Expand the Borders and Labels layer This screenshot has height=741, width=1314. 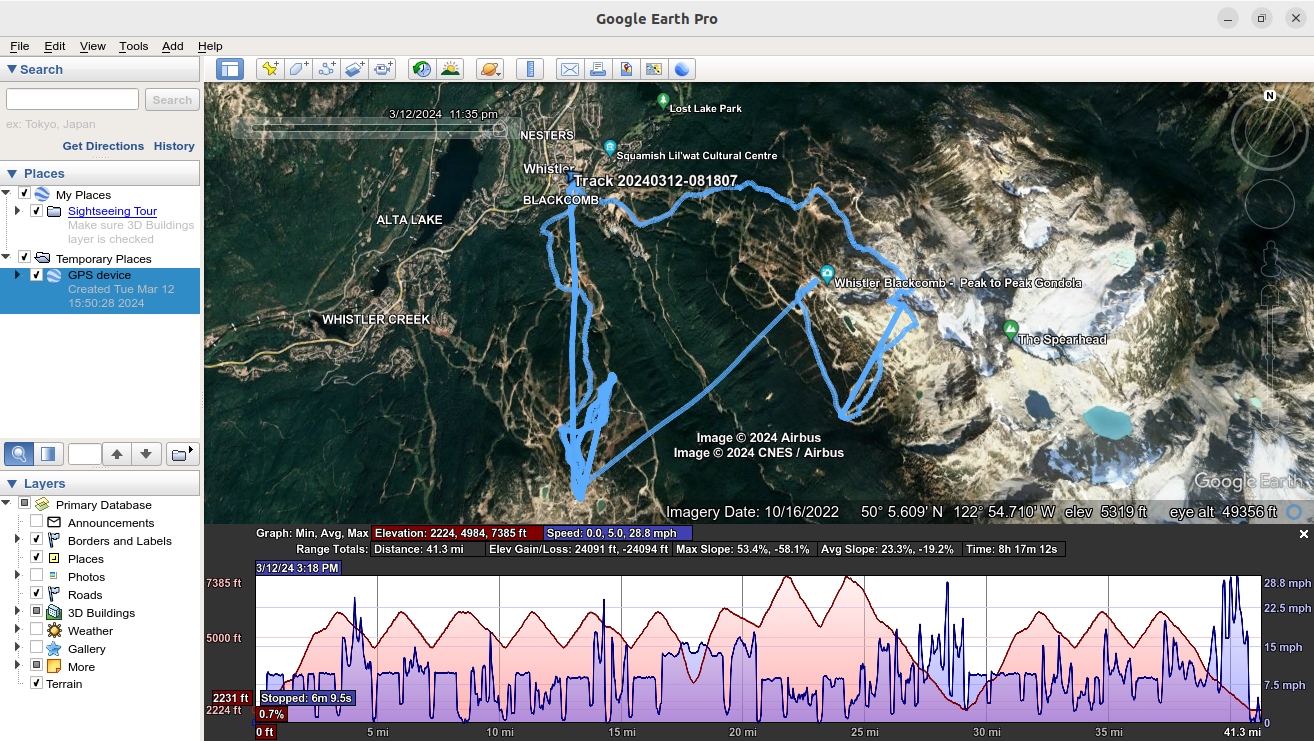[17, 540]
